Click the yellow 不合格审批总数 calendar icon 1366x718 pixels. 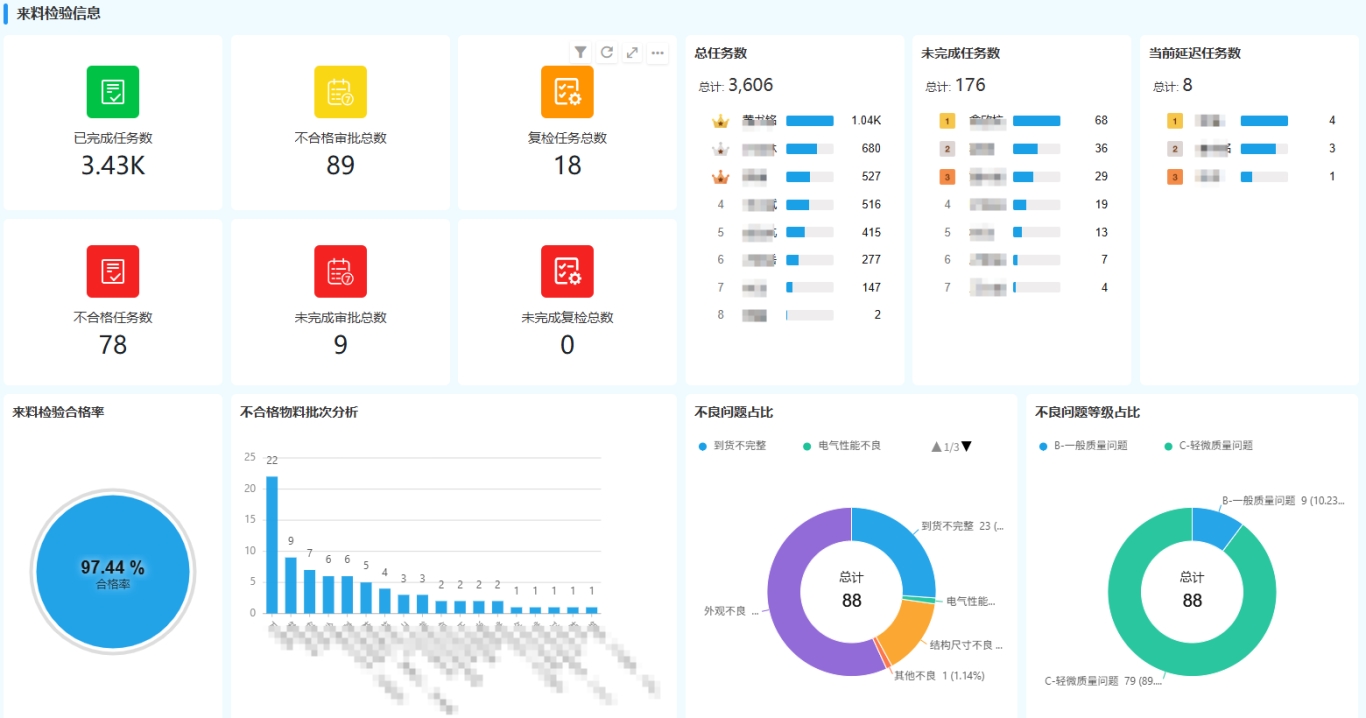coord(340,92)
